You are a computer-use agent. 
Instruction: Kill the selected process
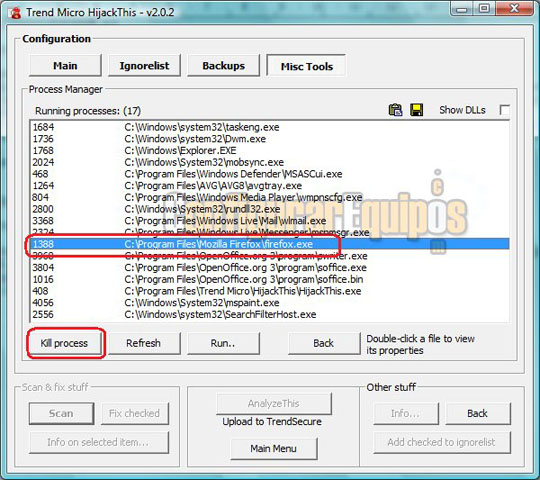pos(64,343)
